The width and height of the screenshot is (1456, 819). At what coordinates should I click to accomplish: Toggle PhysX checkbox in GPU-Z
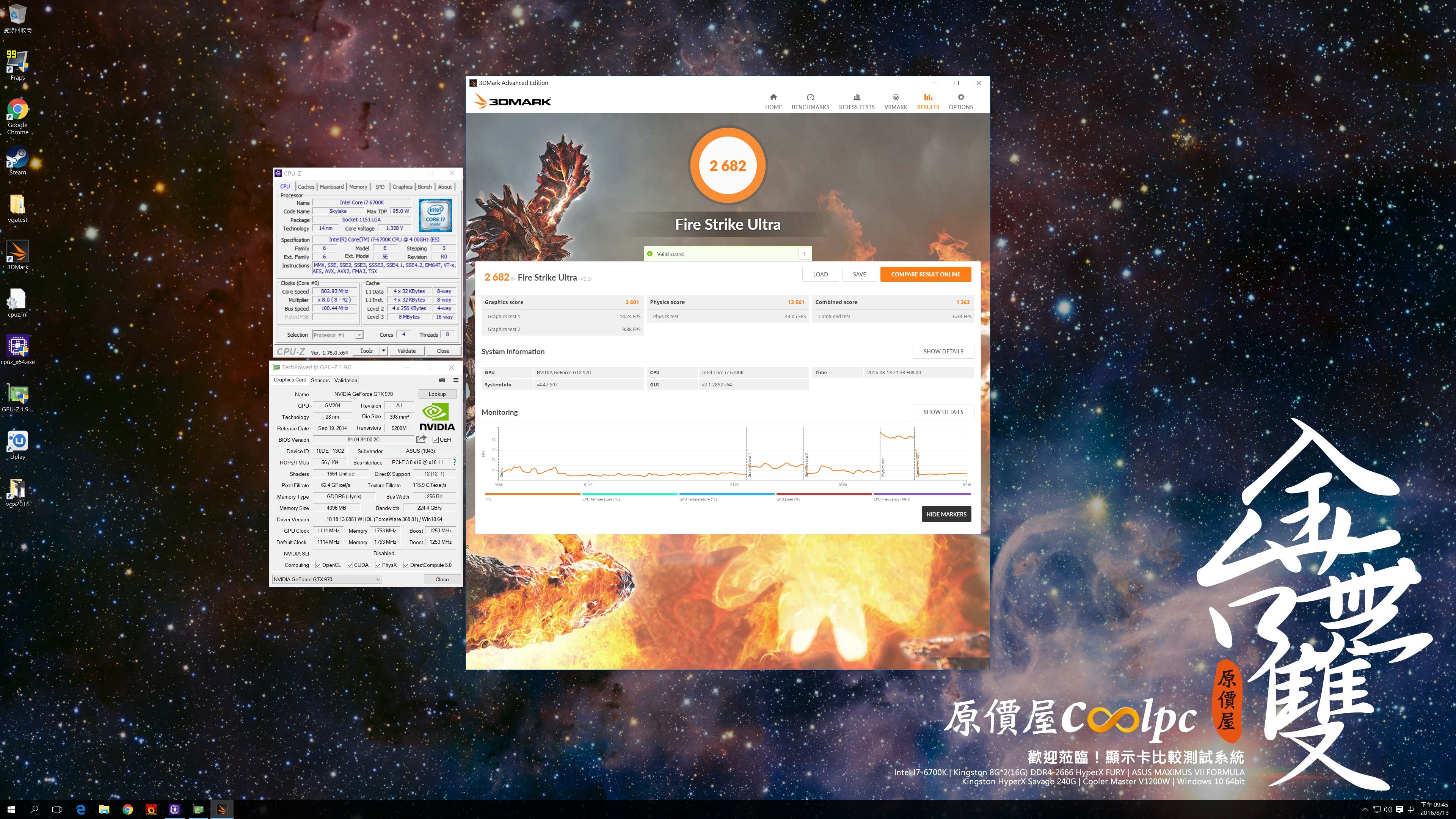tap(378, 565)
